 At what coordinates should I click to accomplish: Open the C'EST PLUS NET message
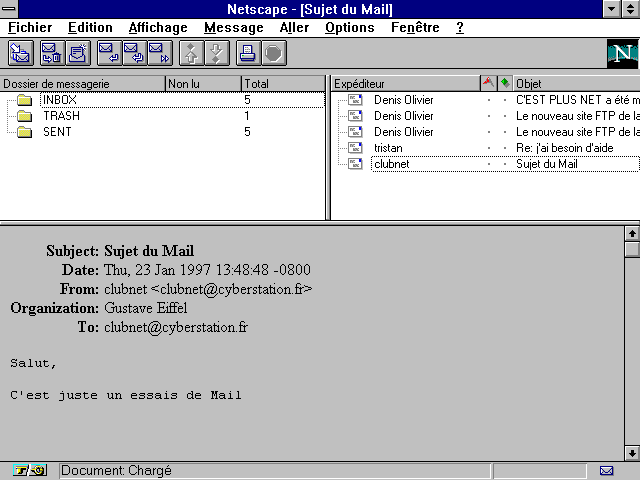click(x=486, y=100)
